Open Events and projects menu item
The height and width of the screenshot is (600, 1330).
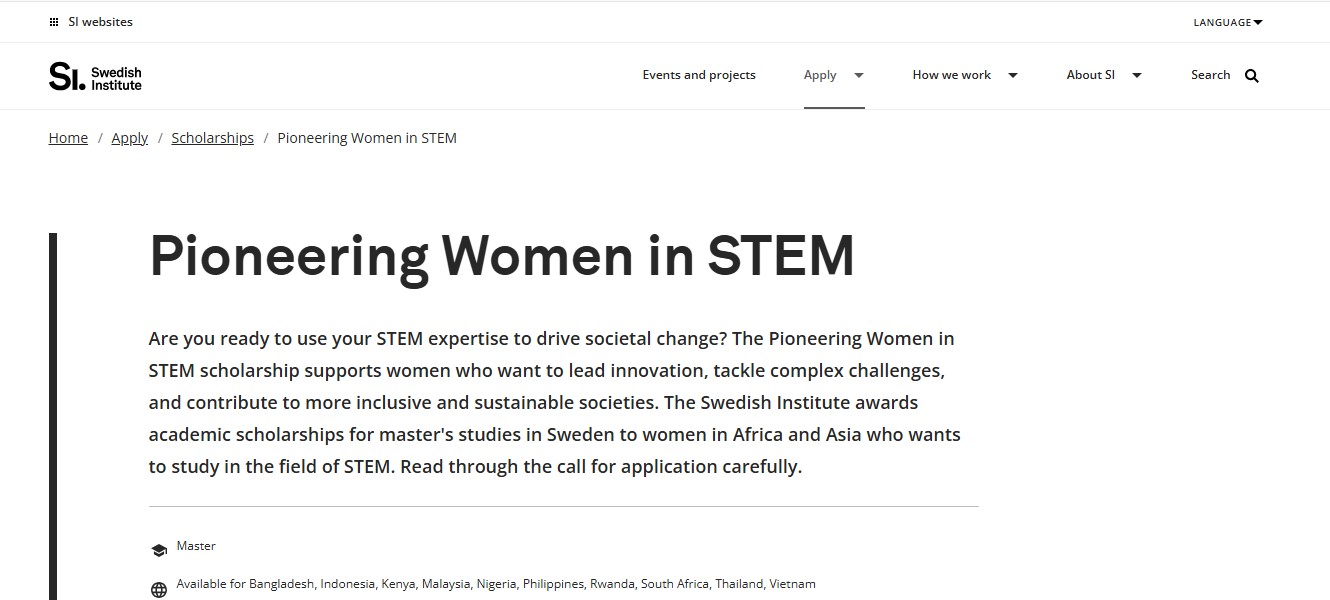[x=699, y=75]
